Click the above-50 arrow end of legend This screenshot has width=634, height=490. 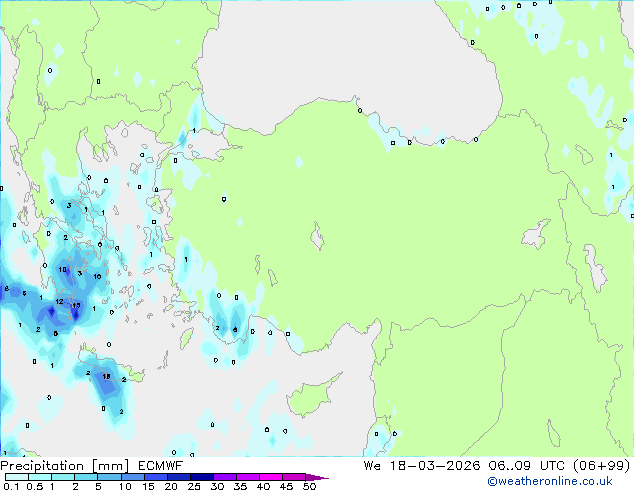[317, 477]
